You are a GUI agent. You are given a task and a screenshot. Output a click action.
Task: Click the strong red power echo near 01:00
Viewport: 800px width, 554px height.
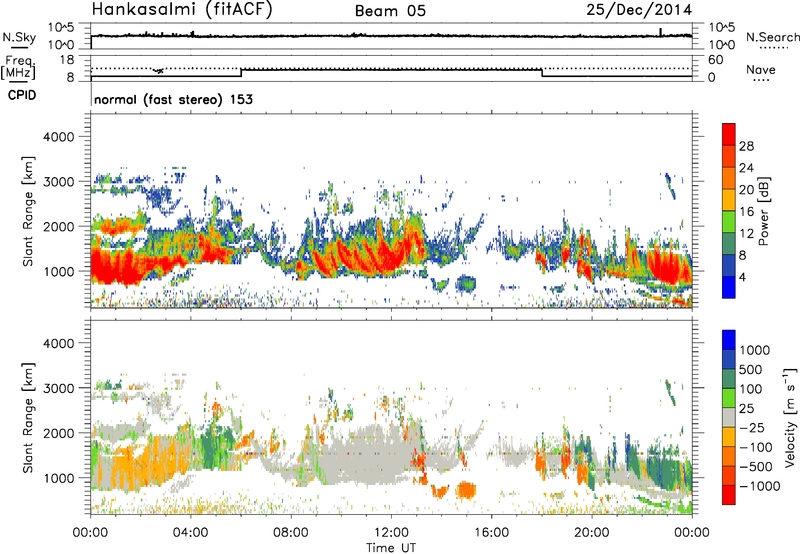[x=117, y=265]
